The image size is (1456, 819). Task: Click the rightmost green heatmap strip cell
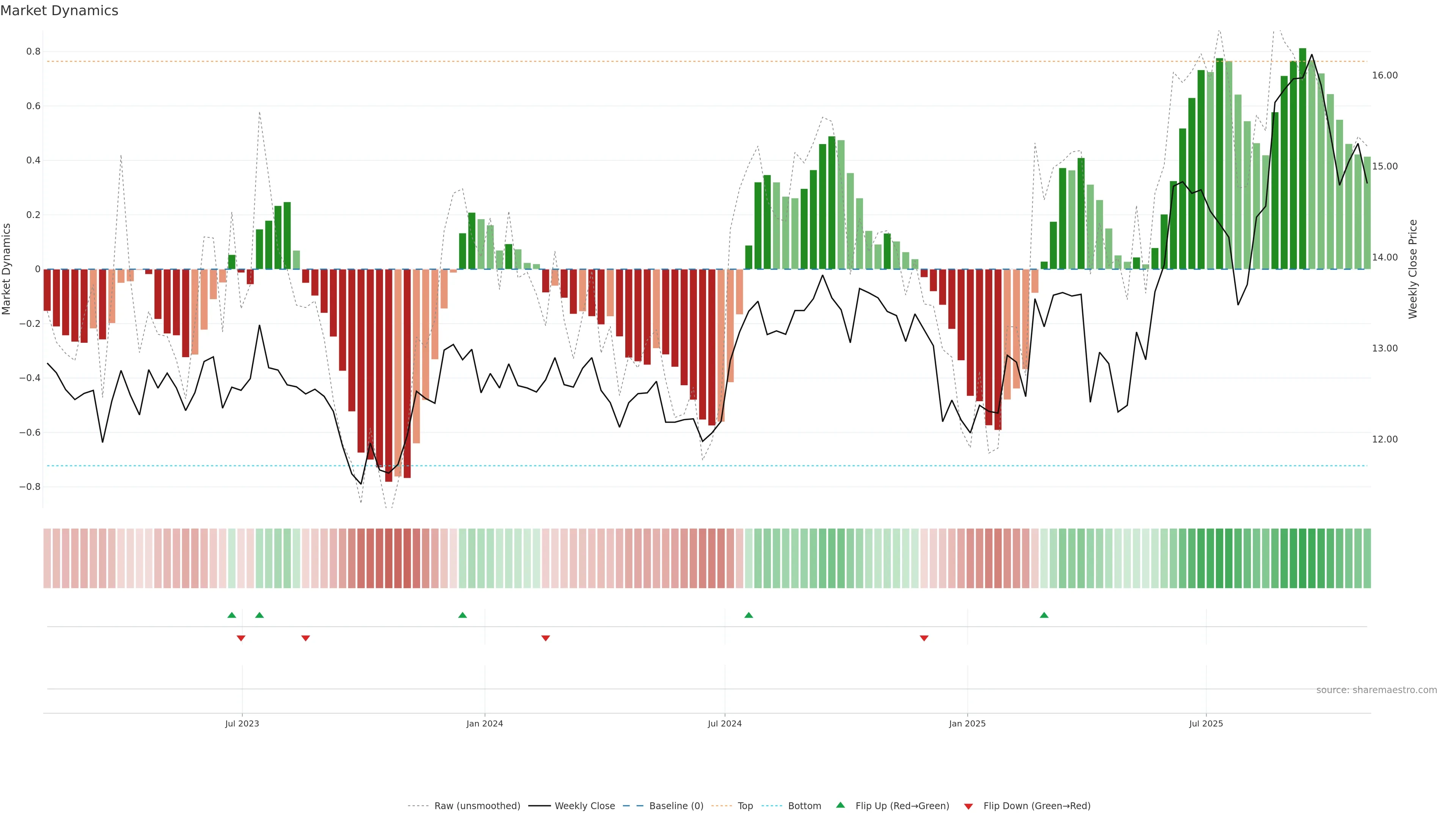click(x=1367, y=558)
